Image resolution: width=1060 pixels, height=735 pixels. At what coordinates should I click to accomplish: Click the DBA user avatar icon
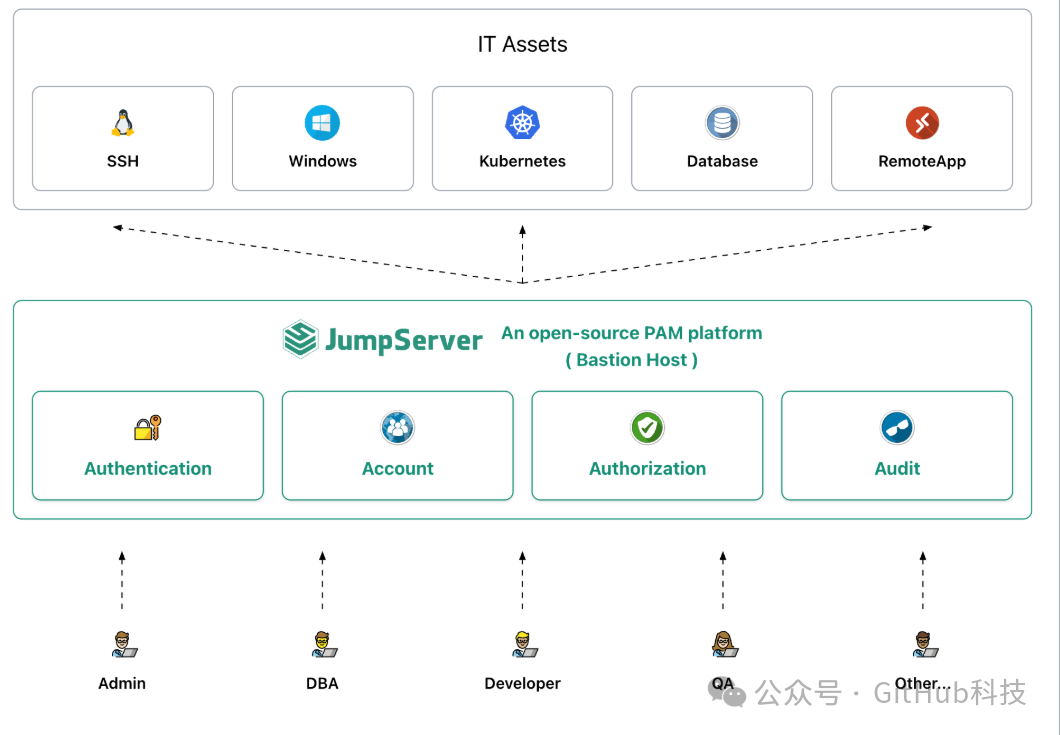coord(324,644)
